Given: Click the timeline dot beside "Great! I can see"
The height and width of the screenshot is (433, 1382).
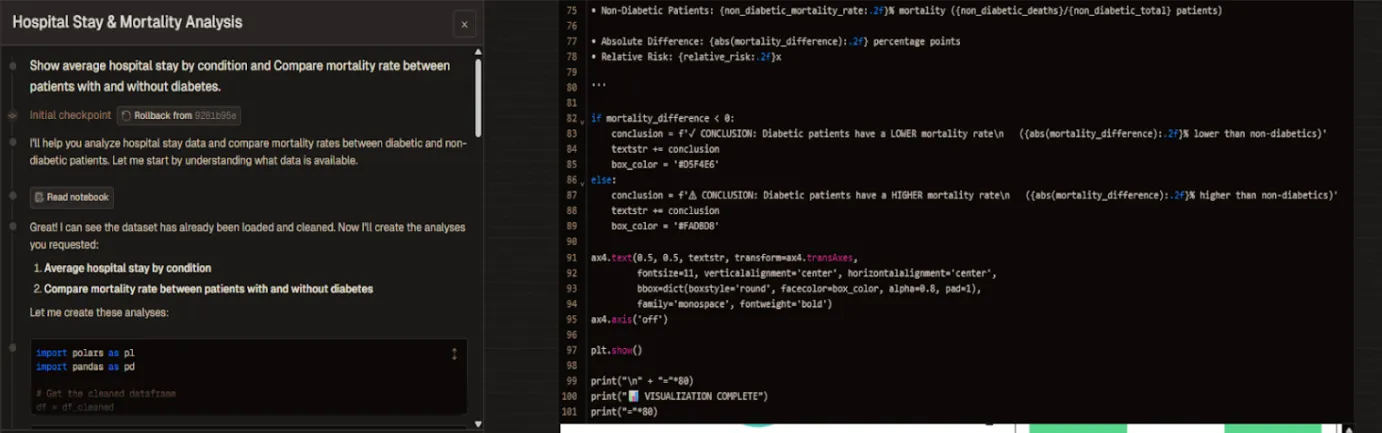Looking at the screenshot, I should [12, 228].
